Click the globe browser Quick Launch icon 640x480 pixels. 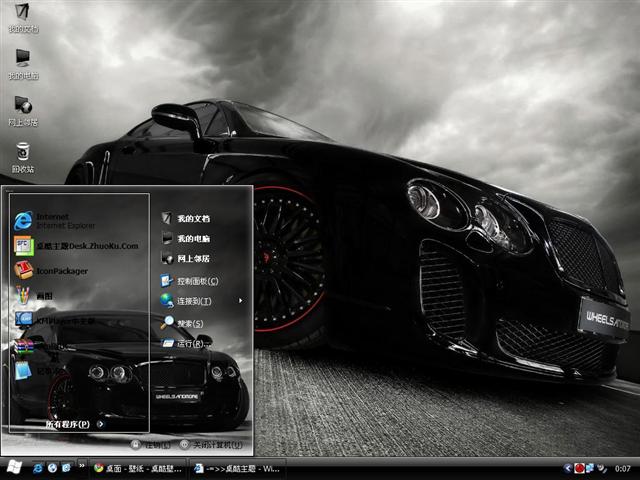52,468
